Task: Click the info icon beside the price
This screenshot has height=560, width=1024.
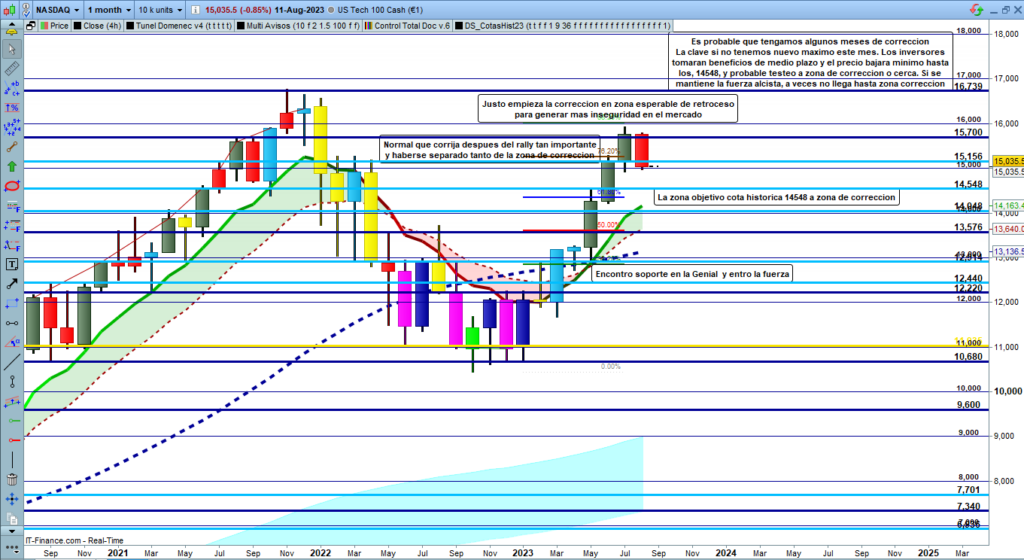Action: point(194,9)
